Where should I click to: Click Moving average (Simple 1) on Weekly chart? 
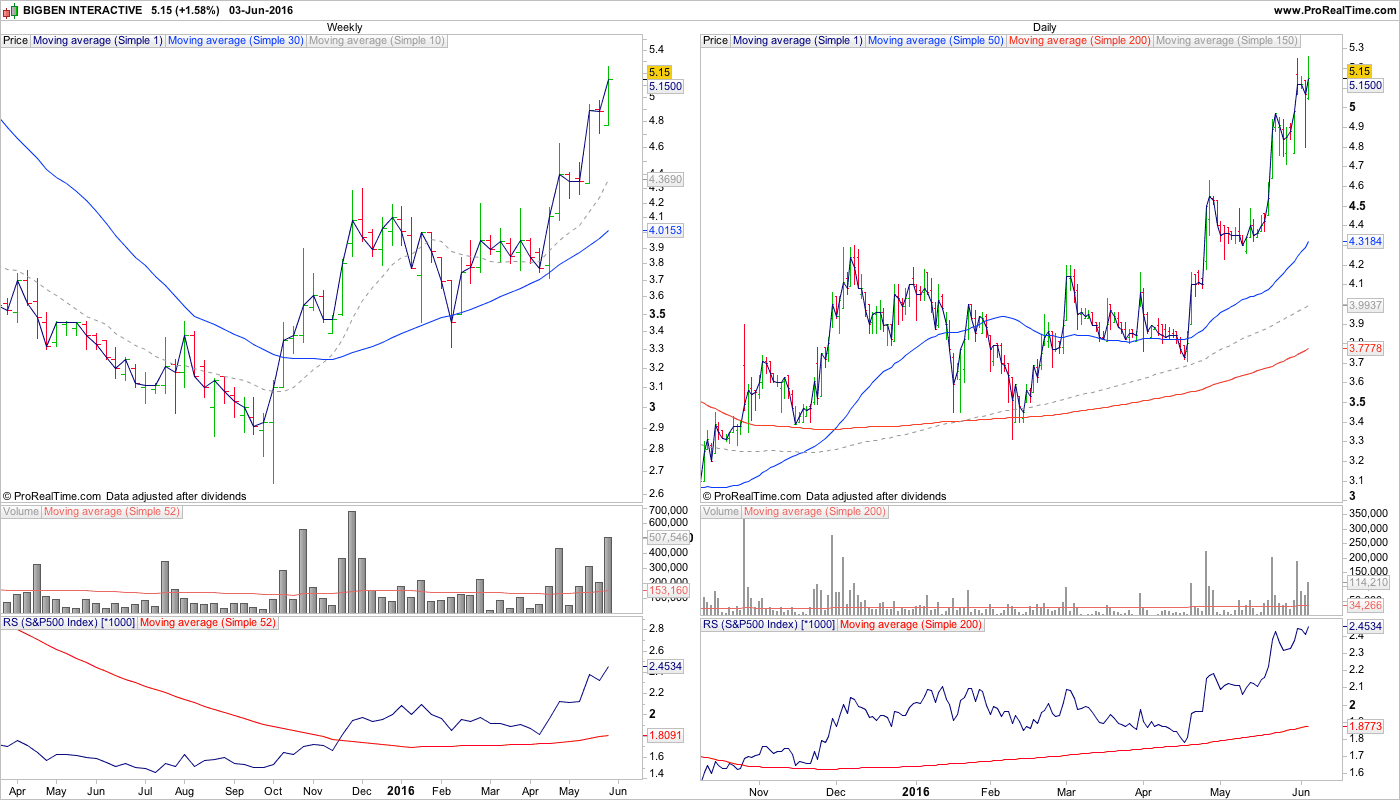[x=97, y=41]
